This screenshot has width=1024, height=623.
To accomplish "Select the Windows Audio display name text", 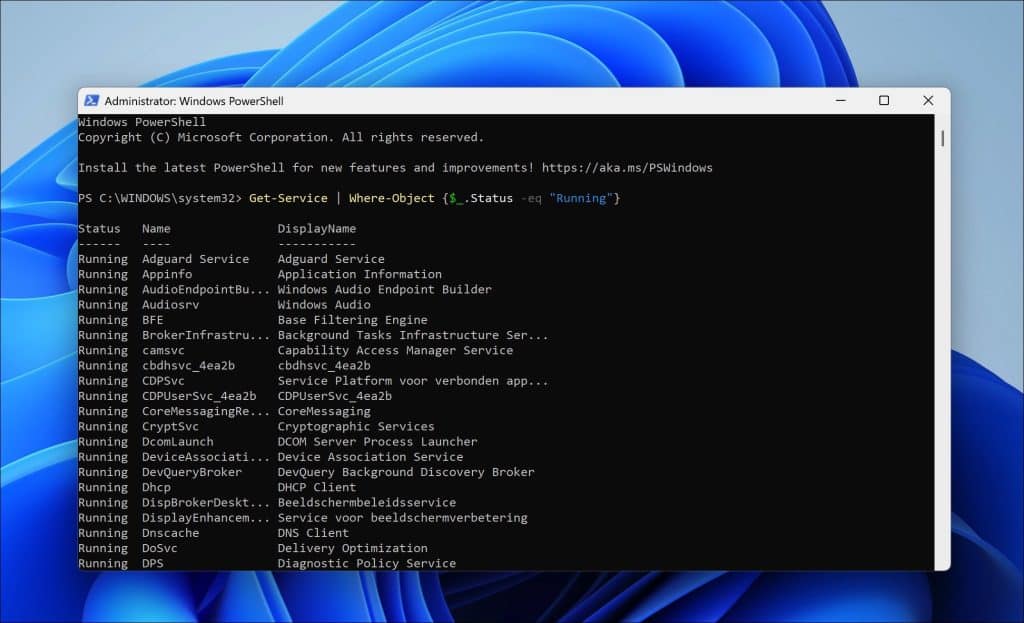I will 324,305.
